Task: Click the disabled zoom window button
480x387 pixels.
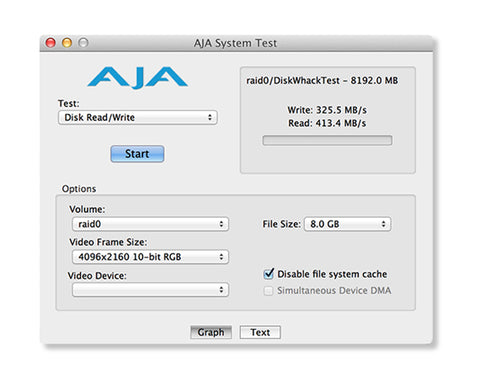Action: pyautogui.click(x=83, y=43)
